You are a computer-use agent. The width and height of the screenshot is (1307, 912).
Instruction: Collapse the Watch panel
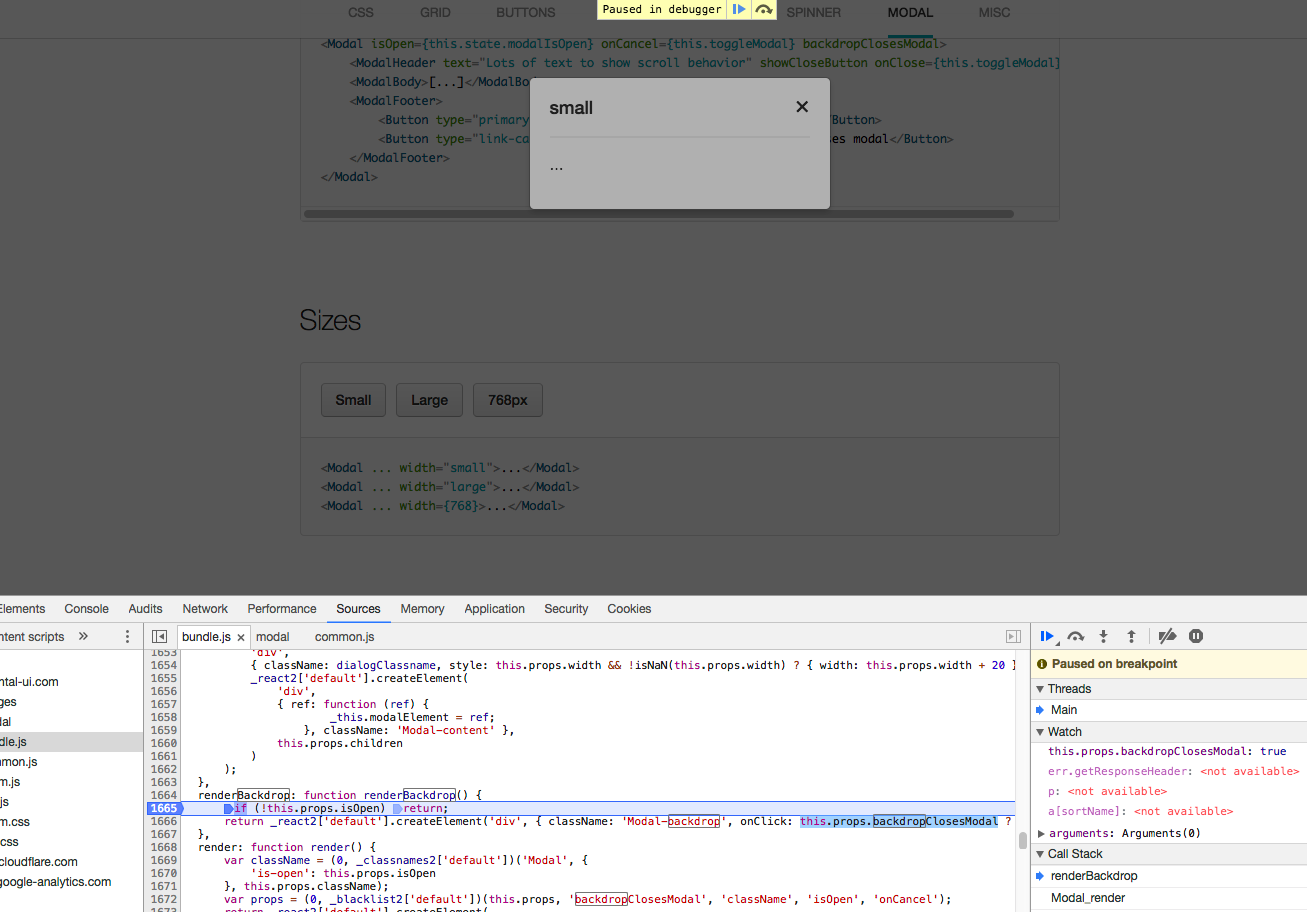(1043, 731)
